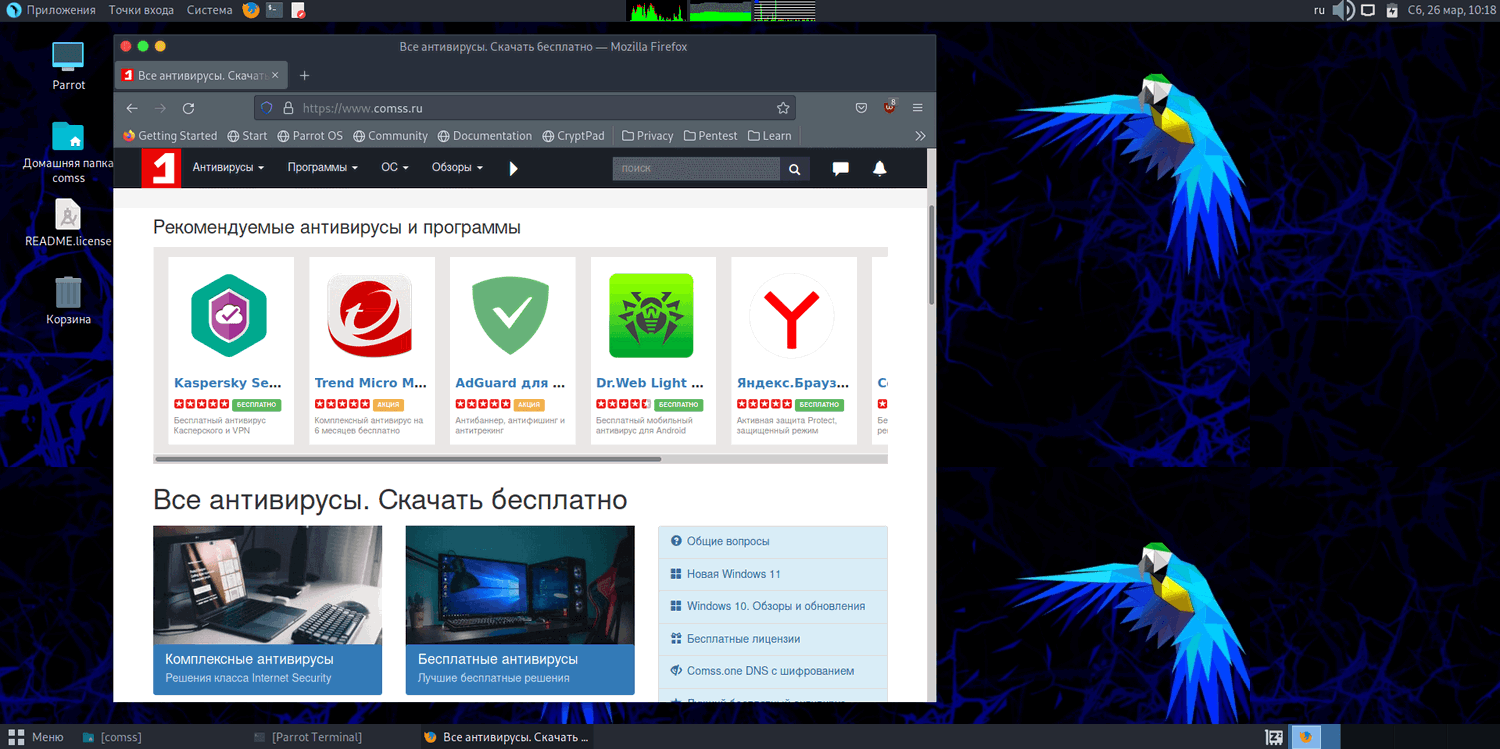Open the README.license desktop file
The width and height of the screenshot is (1500, 749).
[x=69, y=222]
